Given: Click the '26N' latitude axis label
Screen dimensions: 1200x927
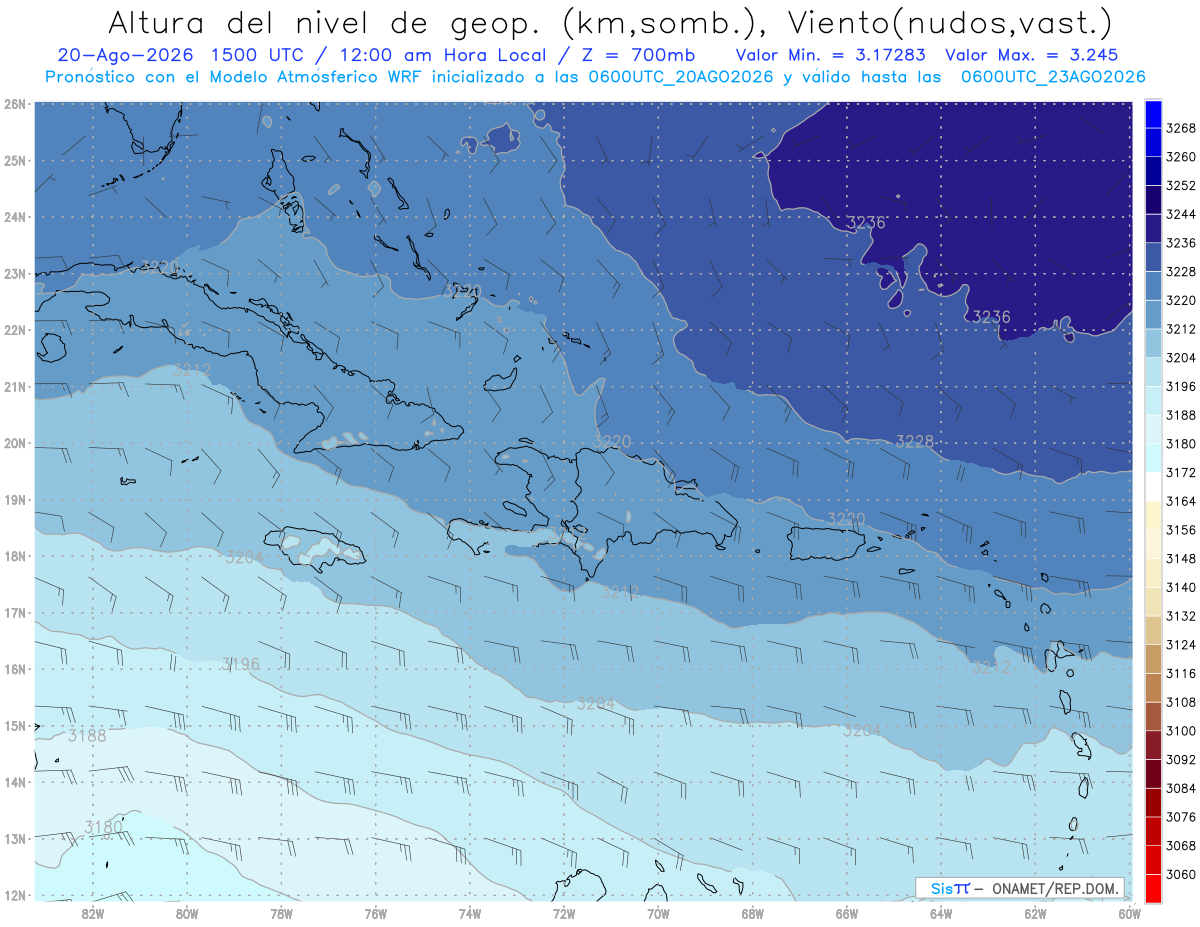Looking at the screenshot, I should [x=15, y=104].
